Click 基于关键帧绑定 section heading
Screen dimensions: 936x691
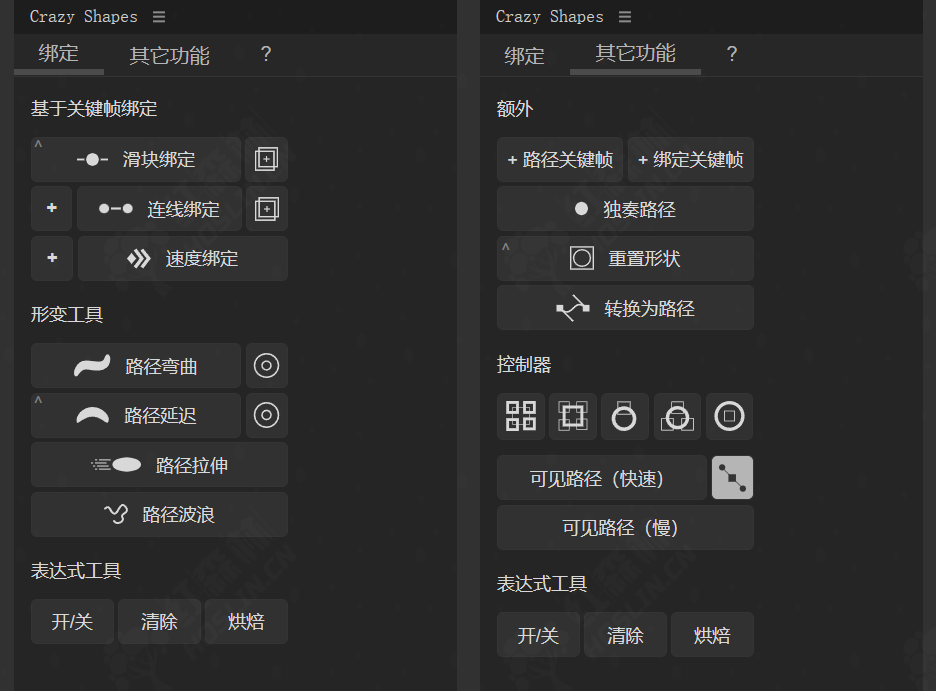click(94, 109)
